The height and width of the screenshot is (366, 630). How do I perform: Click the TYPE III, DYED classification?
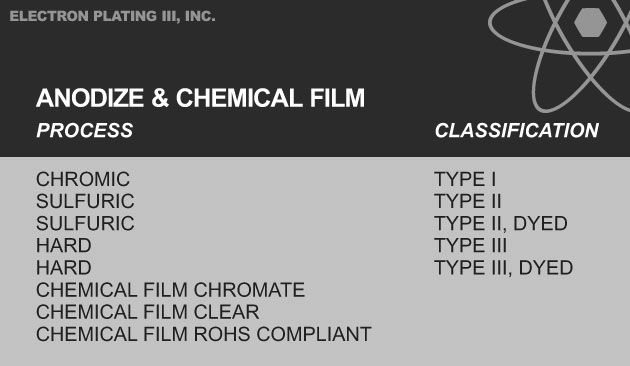pos(503,268)
